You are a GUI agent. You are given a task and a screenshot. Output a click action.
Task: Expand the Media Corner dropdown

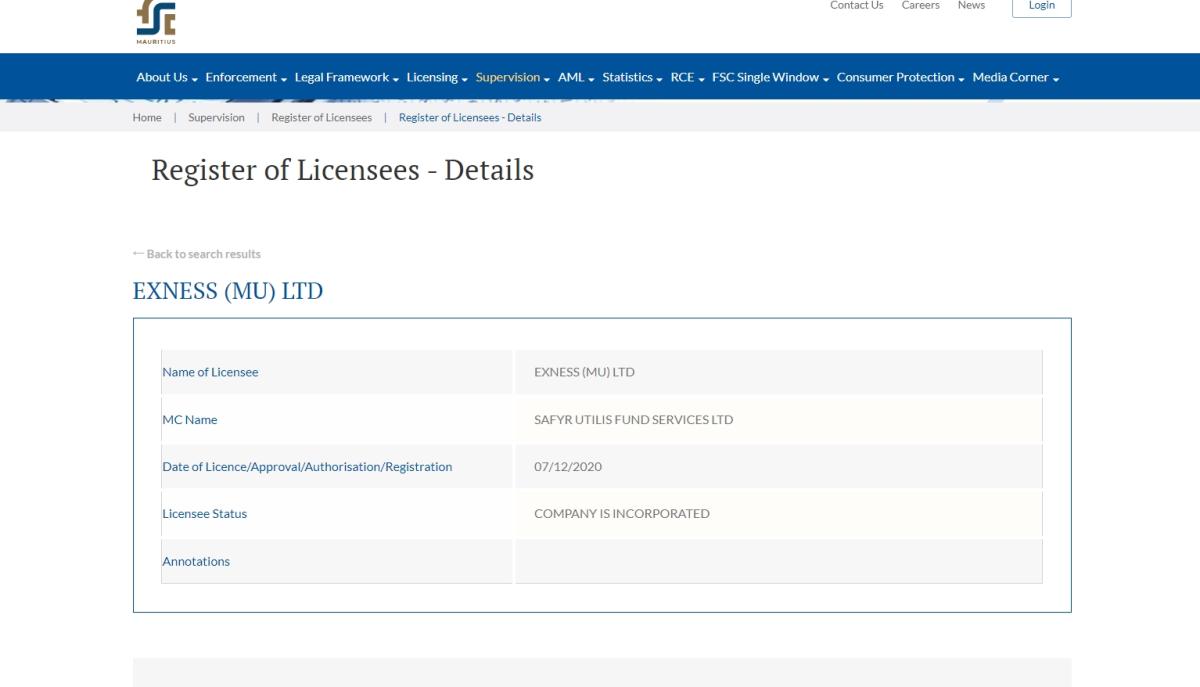click(1012, 76)
